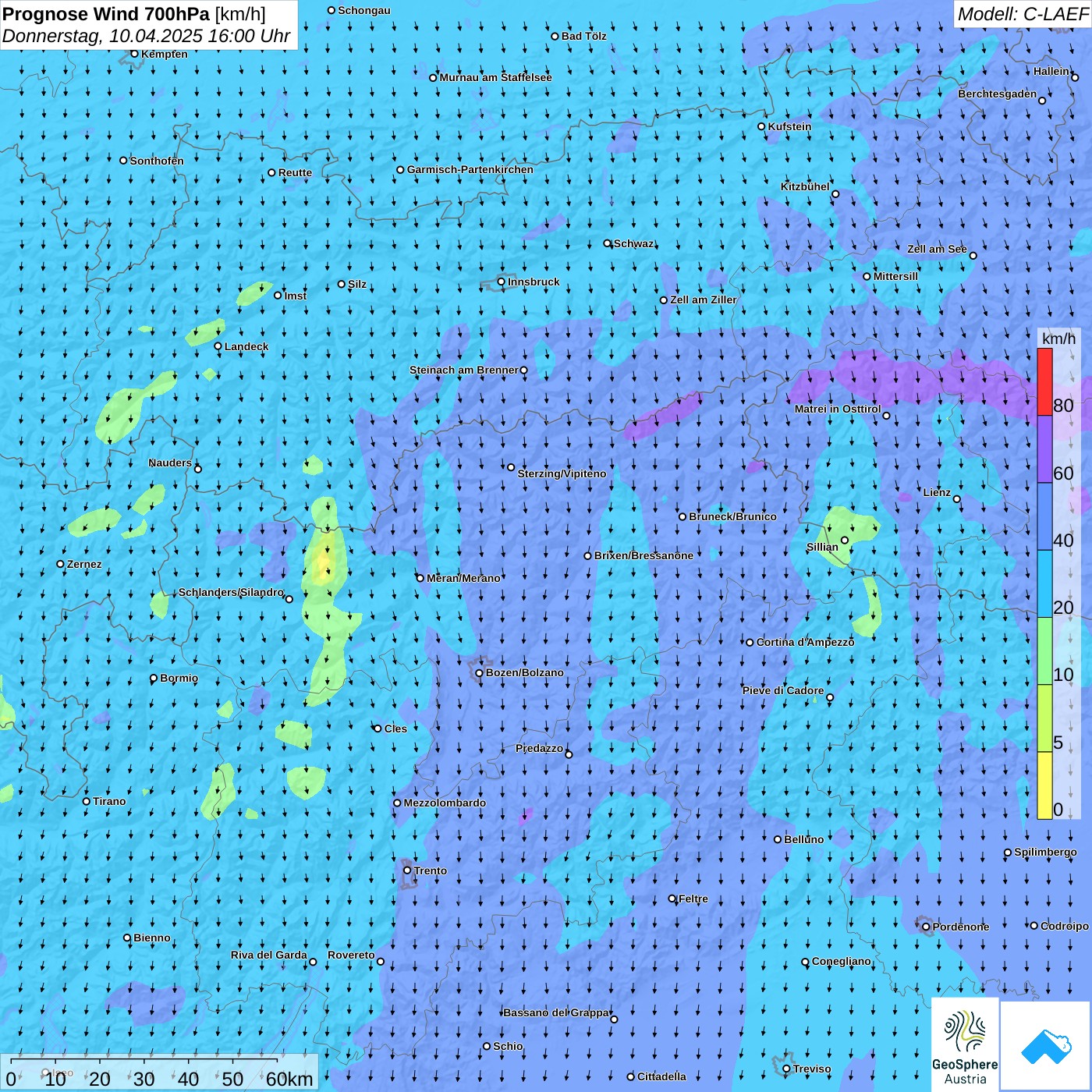
Task: Click the 'Conegliano' label
Action: (842, 961)
